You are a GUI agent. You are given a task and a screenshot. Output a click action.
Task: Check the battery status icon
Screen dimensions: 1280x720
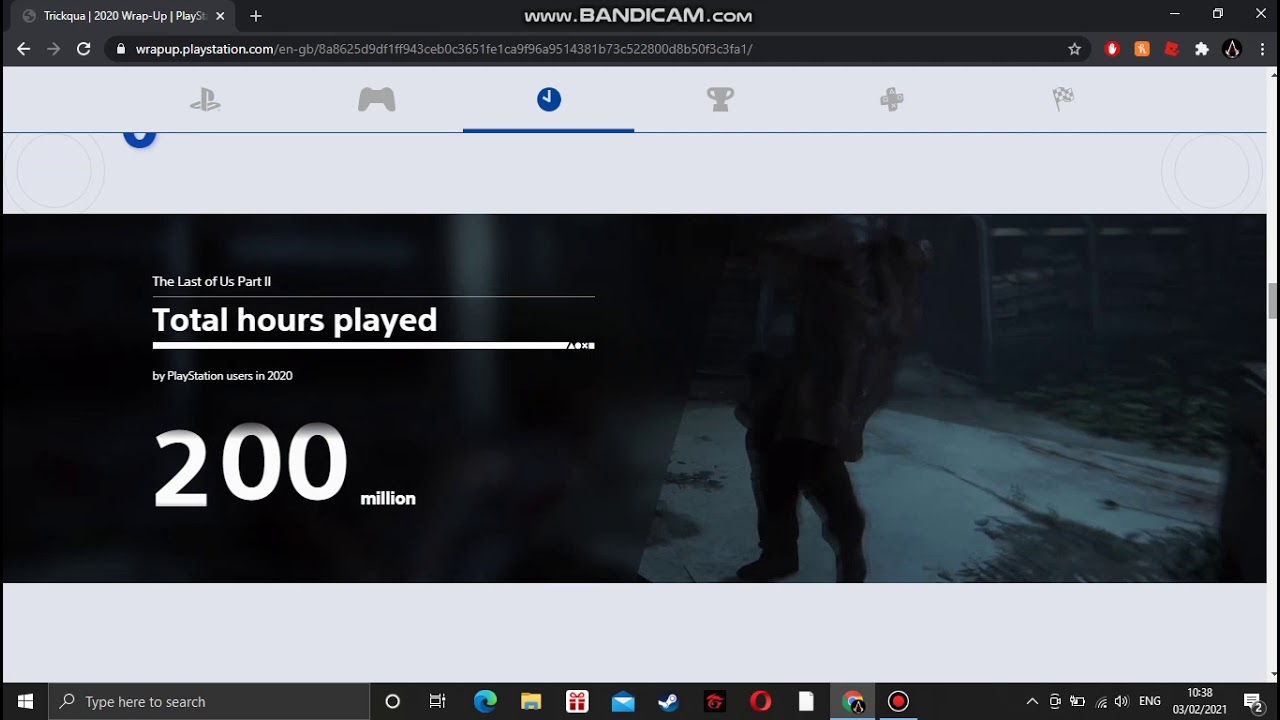1078,701
